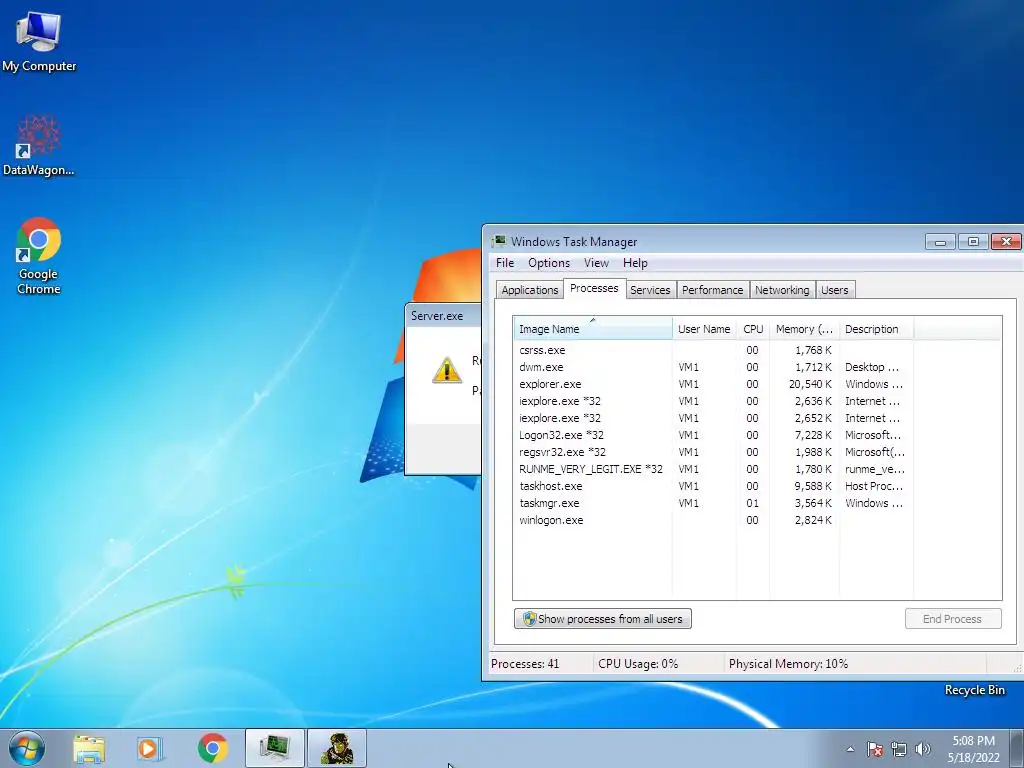The height and width of the screenshot is (768, 1024).
Task: Click the network tray icon
Action: click(x=899, y=749)
